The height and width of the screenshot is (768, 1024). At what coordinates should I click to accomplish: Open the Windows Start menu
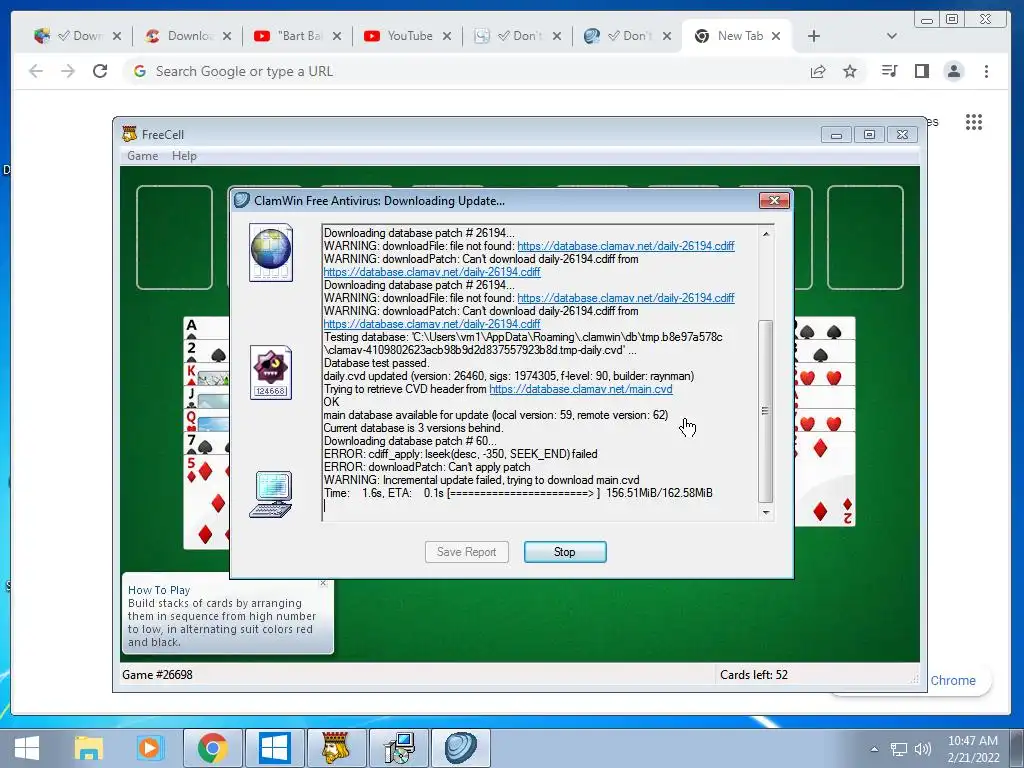[x=27, y=748]
